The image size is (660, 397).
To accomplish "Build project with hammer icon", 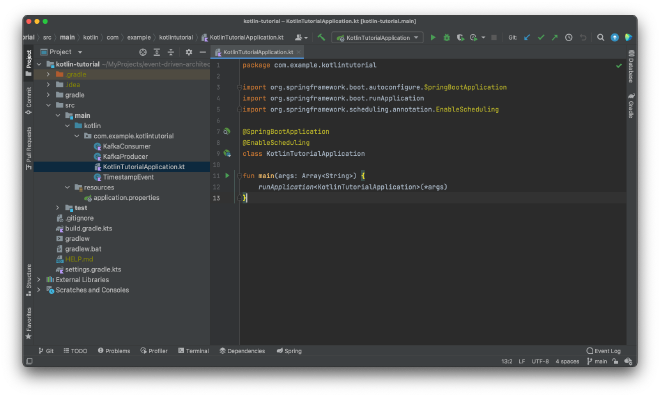I will pyautogui.click(x=322, y=37).
